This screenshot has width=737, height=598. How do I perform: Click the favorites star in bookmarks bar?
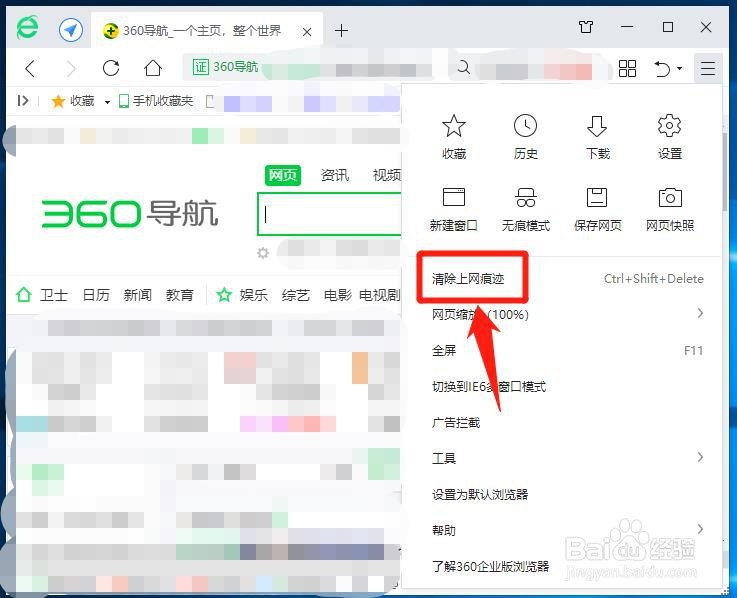coord(58,101)
